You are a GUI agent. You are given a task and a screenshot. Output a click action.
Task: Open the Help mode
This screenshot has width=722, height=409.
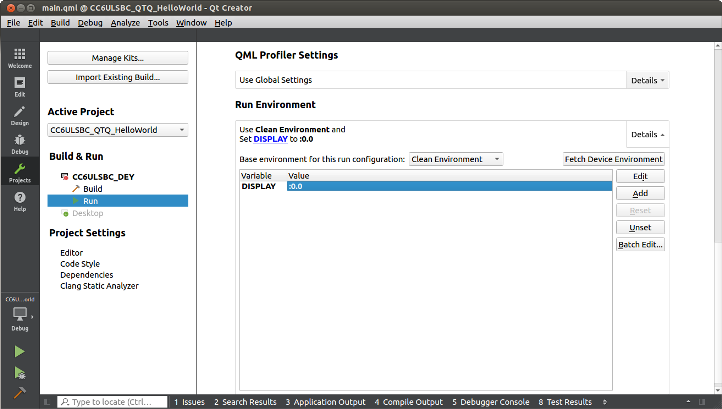(x=20, y=201)
